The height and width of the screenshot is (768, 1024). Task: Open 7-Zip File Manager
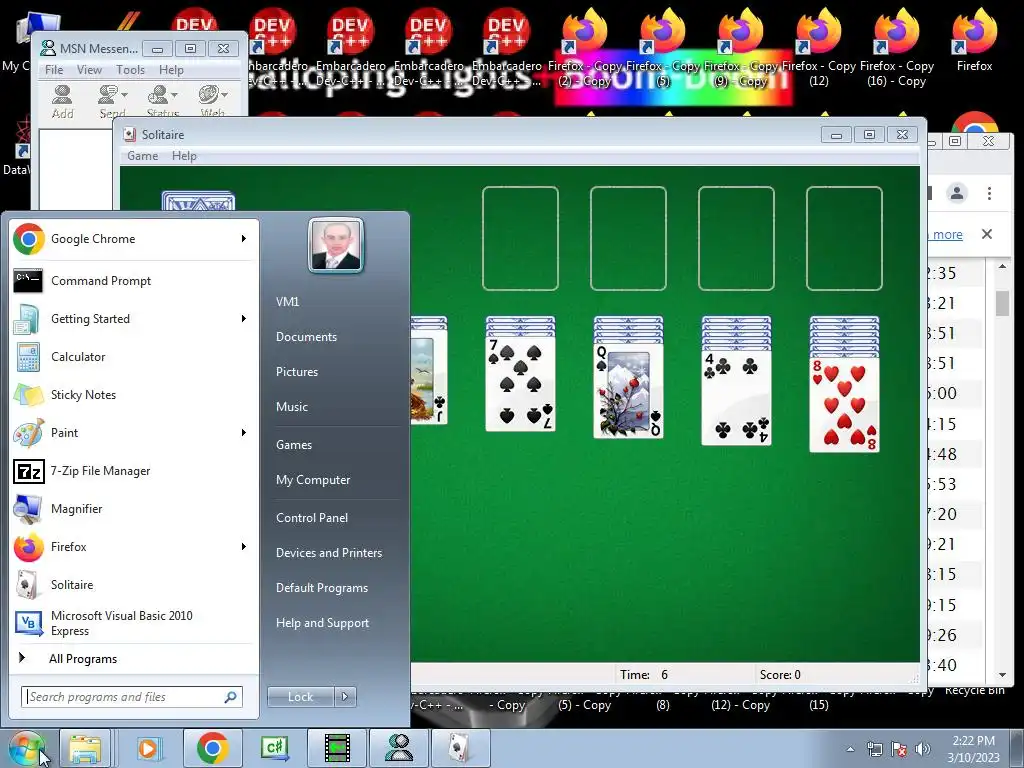[135, 471]
